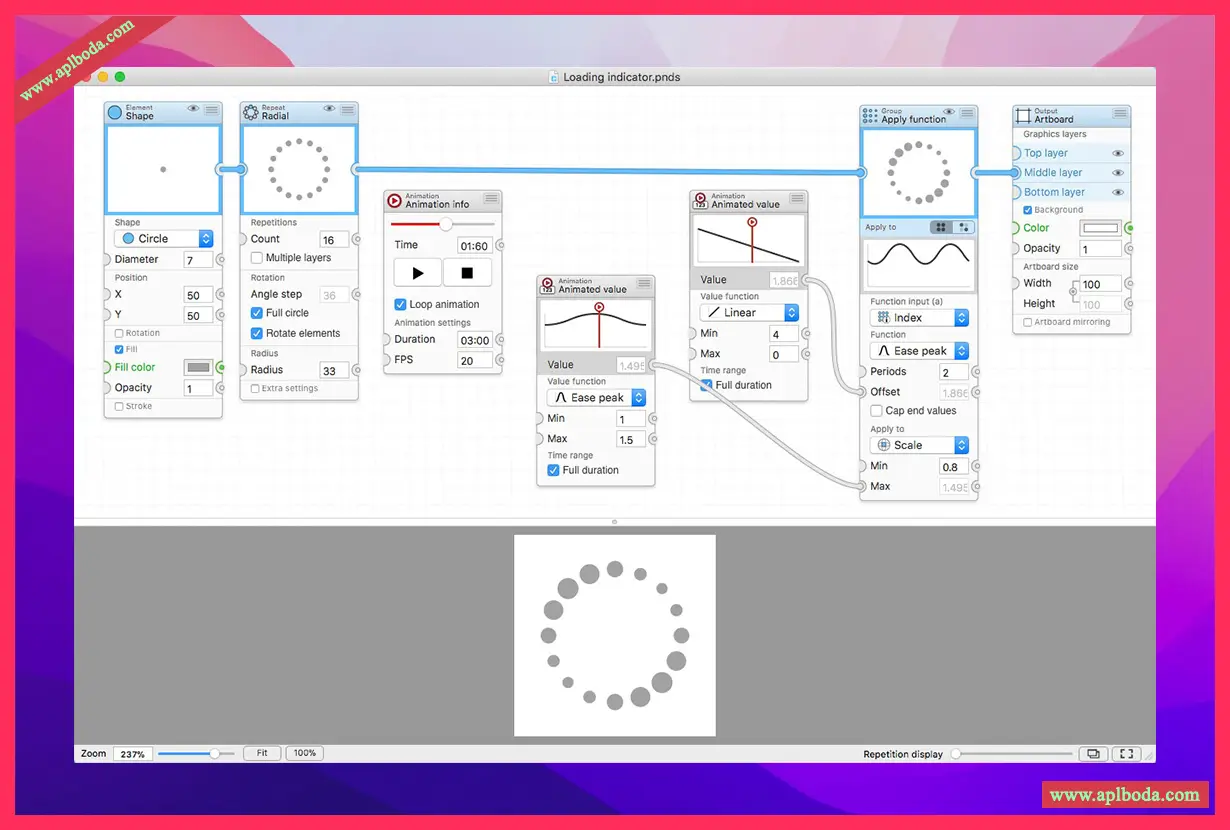1230x830 pixels.
Task: Uncheck Rotate elements option
Action: [257, 333]
